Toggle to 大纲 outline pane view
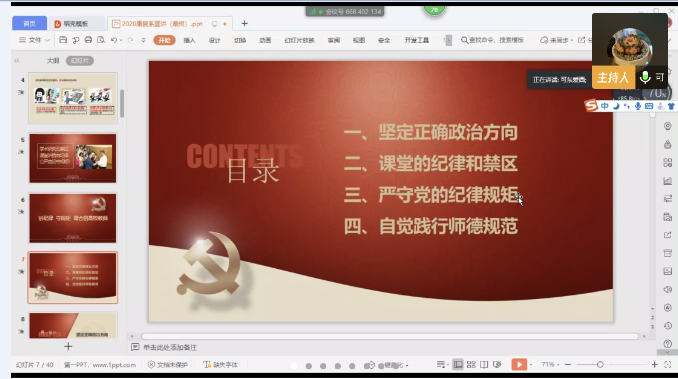678x379 pixels. 53,61
